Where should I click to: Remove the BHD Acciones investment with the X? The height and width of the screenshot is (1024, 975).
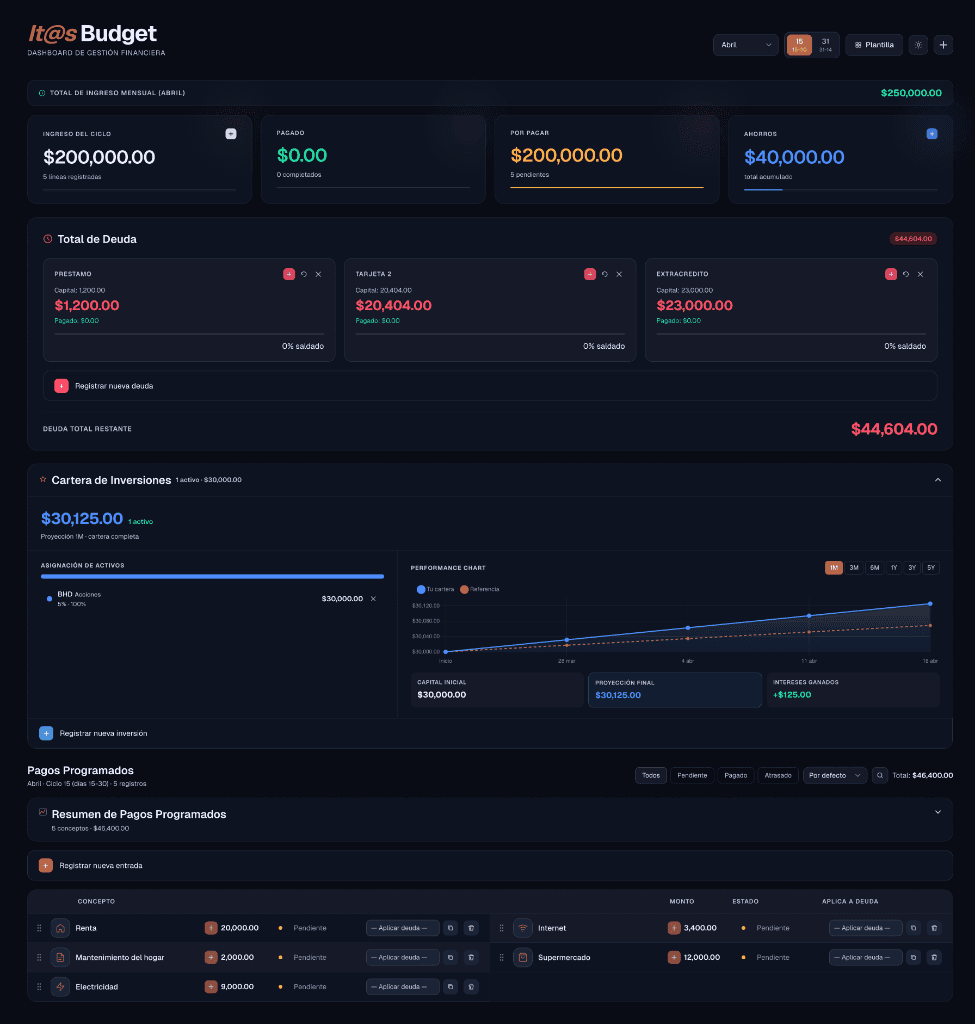pyautogui.click(x=375, y=598)
